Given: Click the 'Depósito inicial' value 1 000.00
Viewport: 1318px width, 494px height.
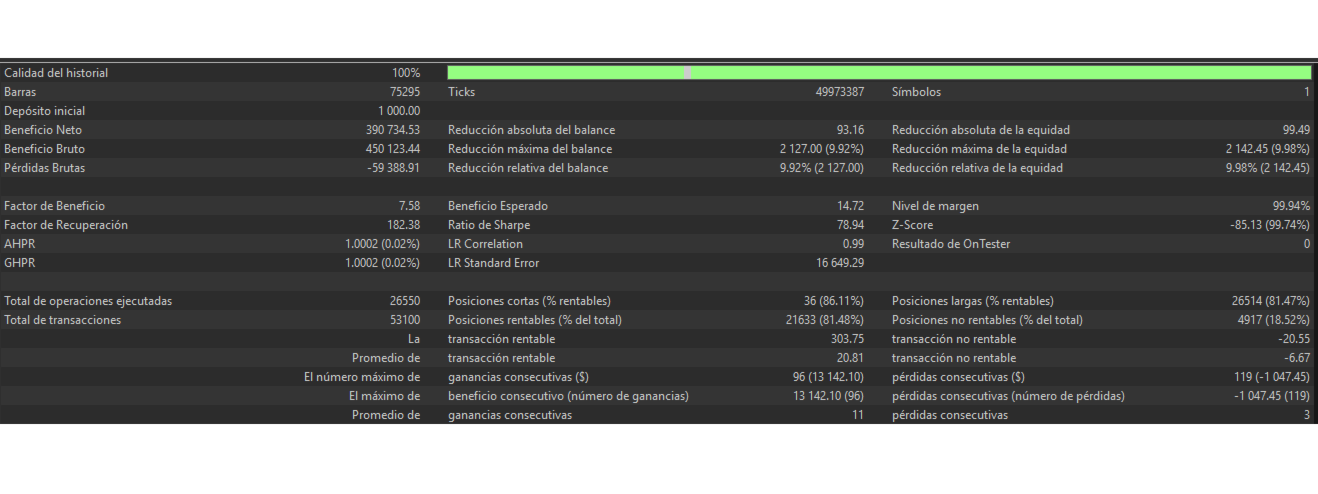Looking at the screenshot, I should click(399, 111).
